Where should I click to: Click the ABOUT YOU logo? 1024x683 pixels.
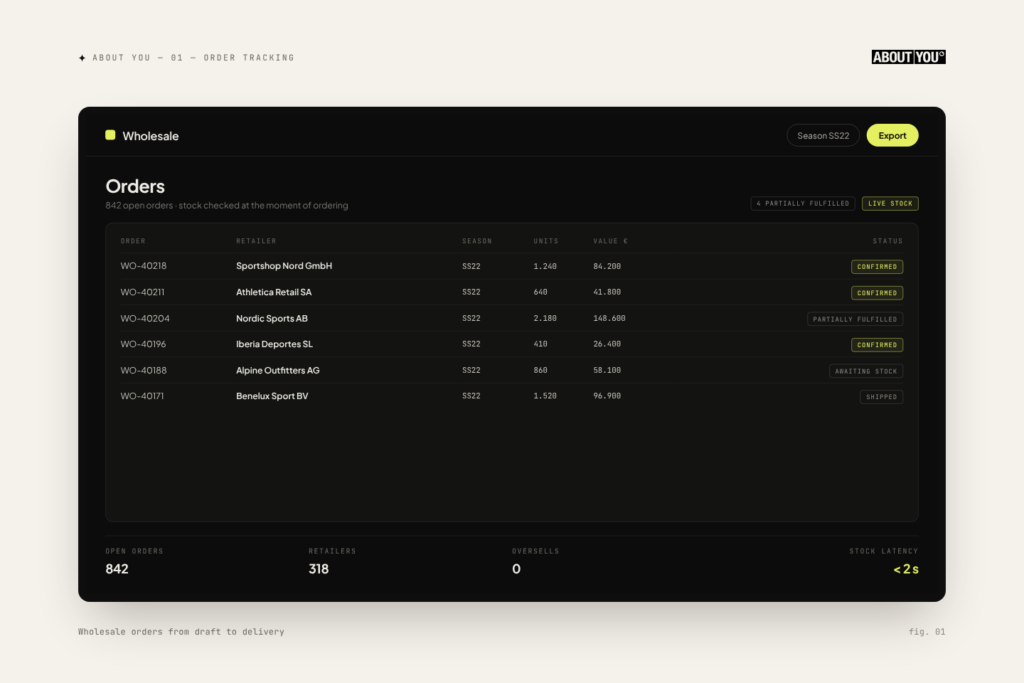click(x=908, y=57)
